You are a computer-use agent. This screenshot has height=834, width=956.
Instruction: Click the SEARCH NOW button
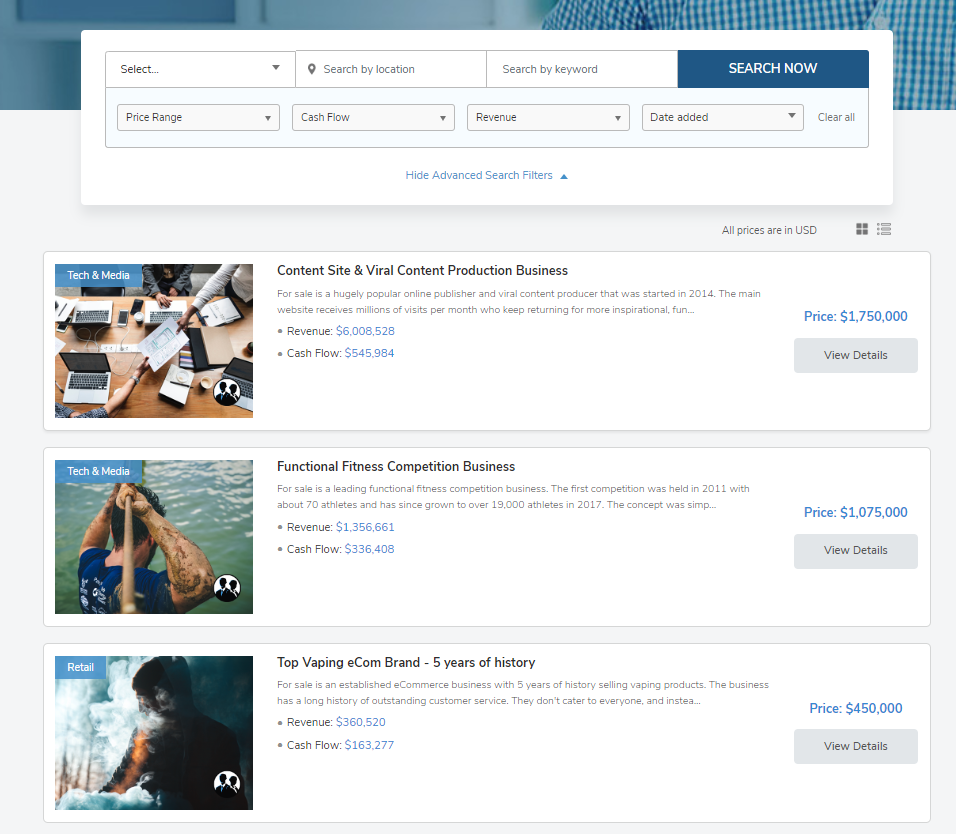coord(773,69)
